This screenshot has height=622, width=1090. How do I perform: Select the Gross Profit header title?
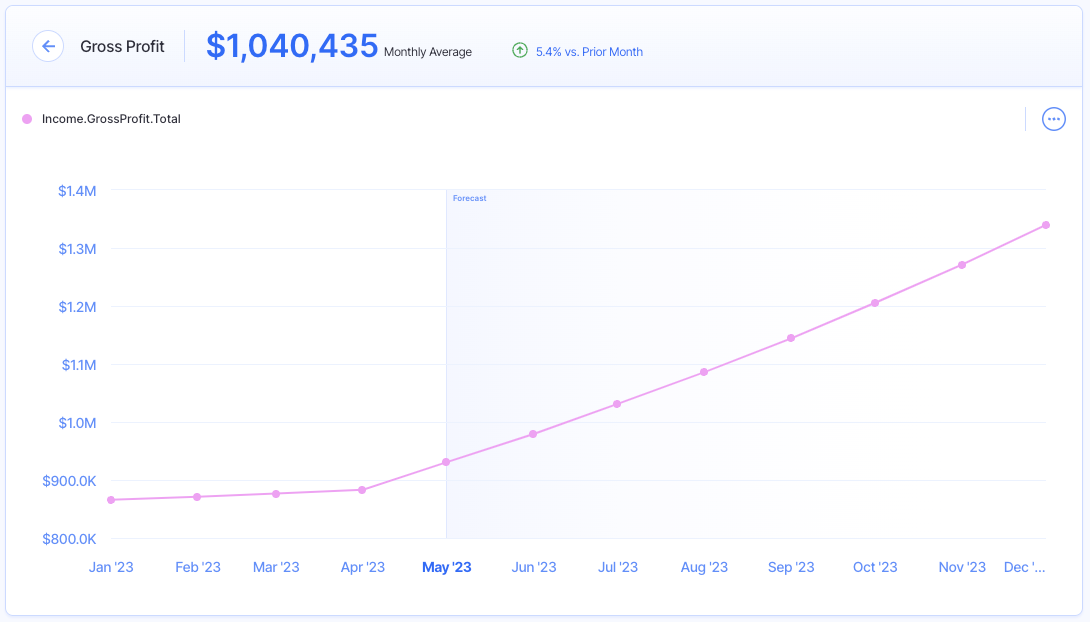pyautogui.click(x=122, y=46)
